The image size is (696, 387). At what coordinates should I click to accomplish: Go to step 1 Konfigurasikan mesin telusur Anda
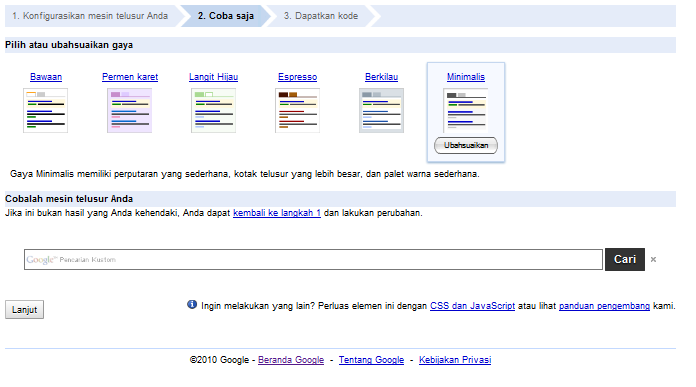(90, 16)
